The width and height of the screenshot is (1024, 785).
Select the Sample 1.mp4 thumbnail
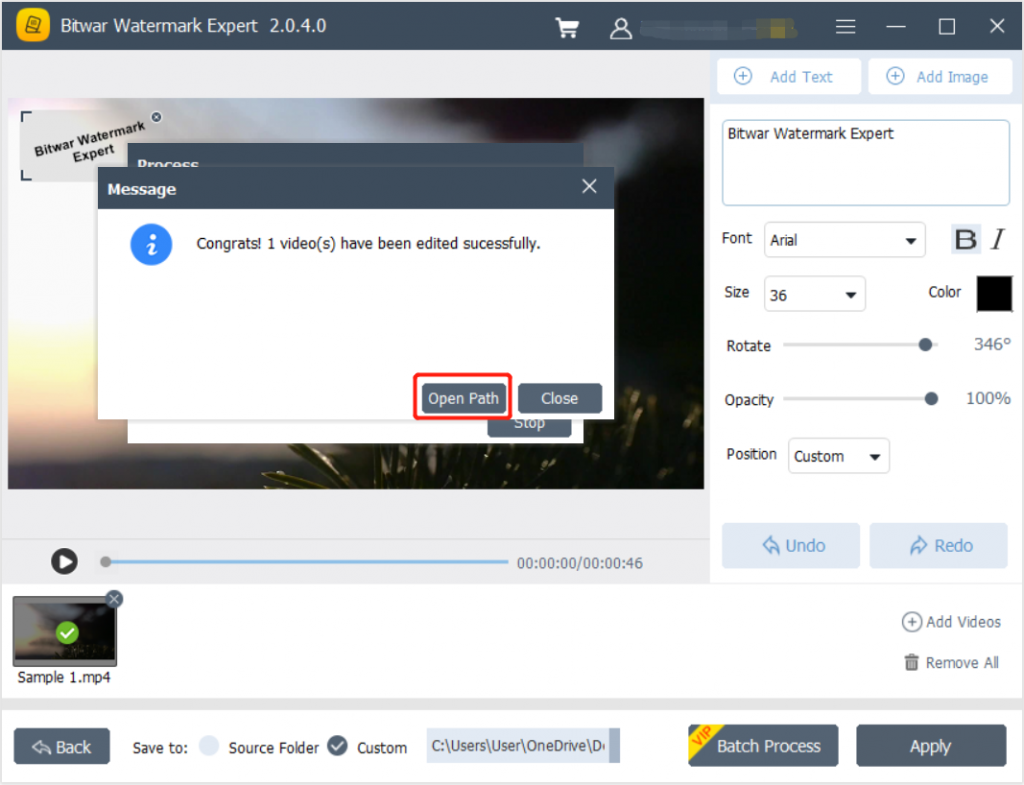click(64, 632)
